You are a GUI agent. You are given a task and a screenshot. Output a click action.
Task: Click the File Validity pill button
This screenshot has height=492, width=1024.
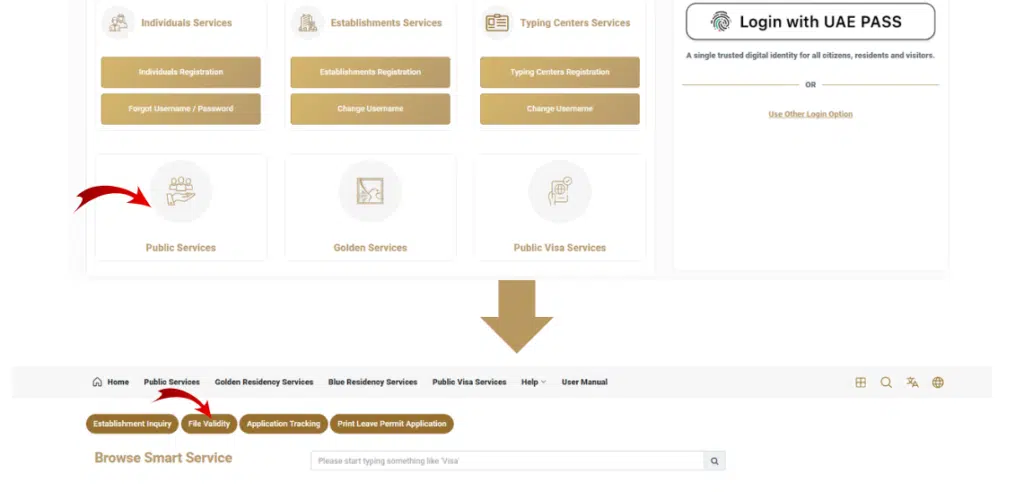tap(209, 423)
